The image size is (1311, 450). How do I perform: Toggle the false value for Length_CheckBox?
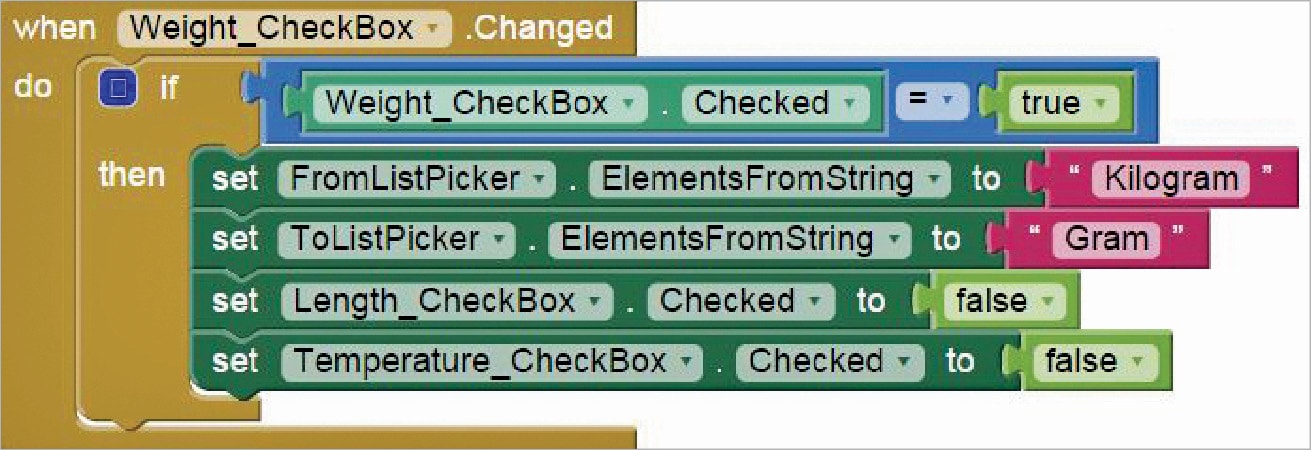(993, 300)
